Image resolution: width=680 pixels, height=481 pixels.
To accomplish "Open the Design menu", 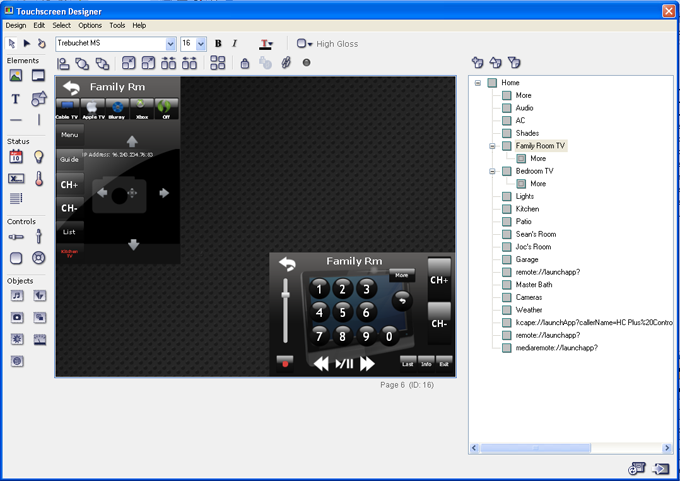I will point(15,25).
